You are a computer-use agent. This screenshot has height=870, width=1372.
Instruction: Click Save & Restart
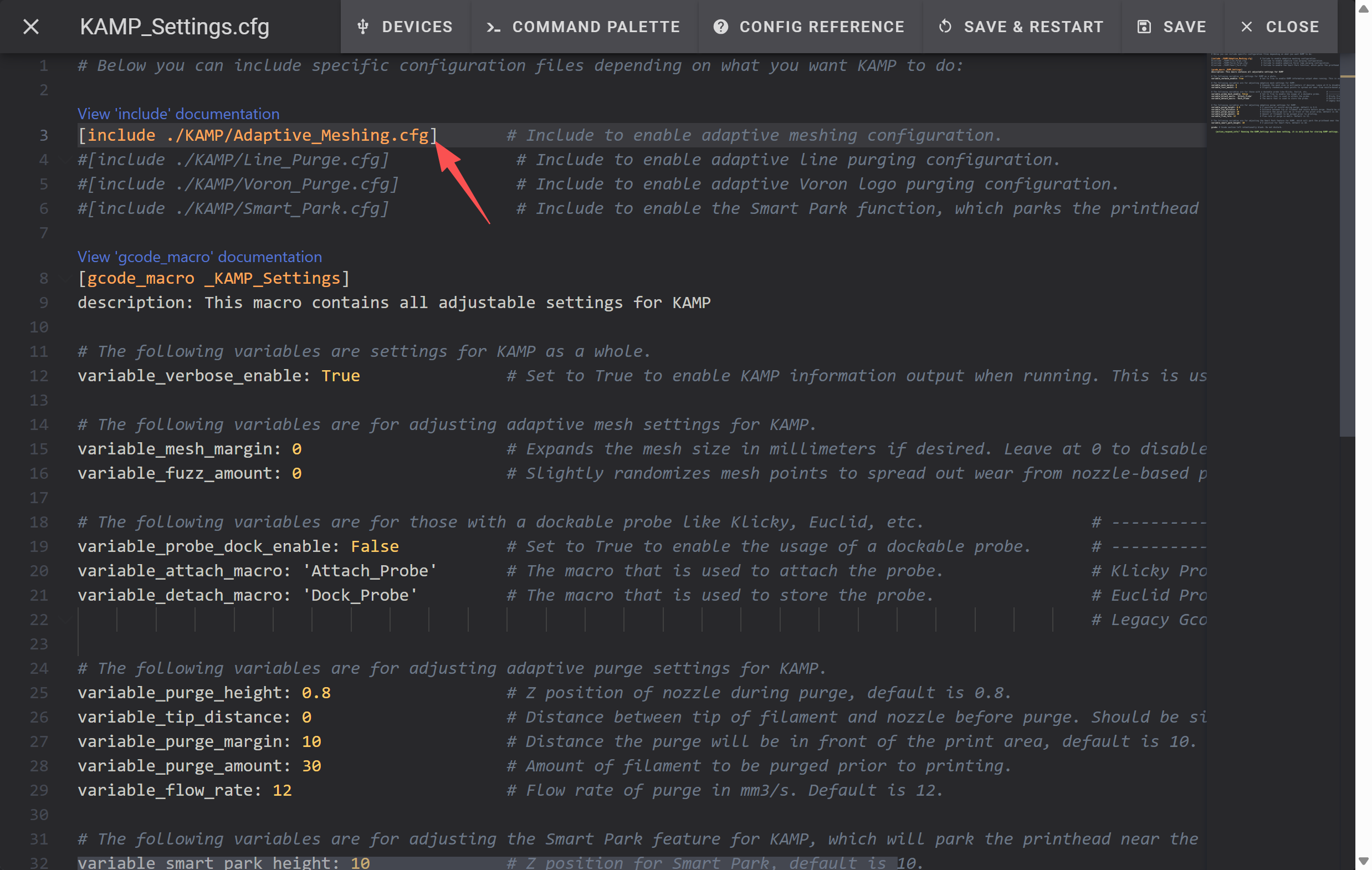point(1021,27)
